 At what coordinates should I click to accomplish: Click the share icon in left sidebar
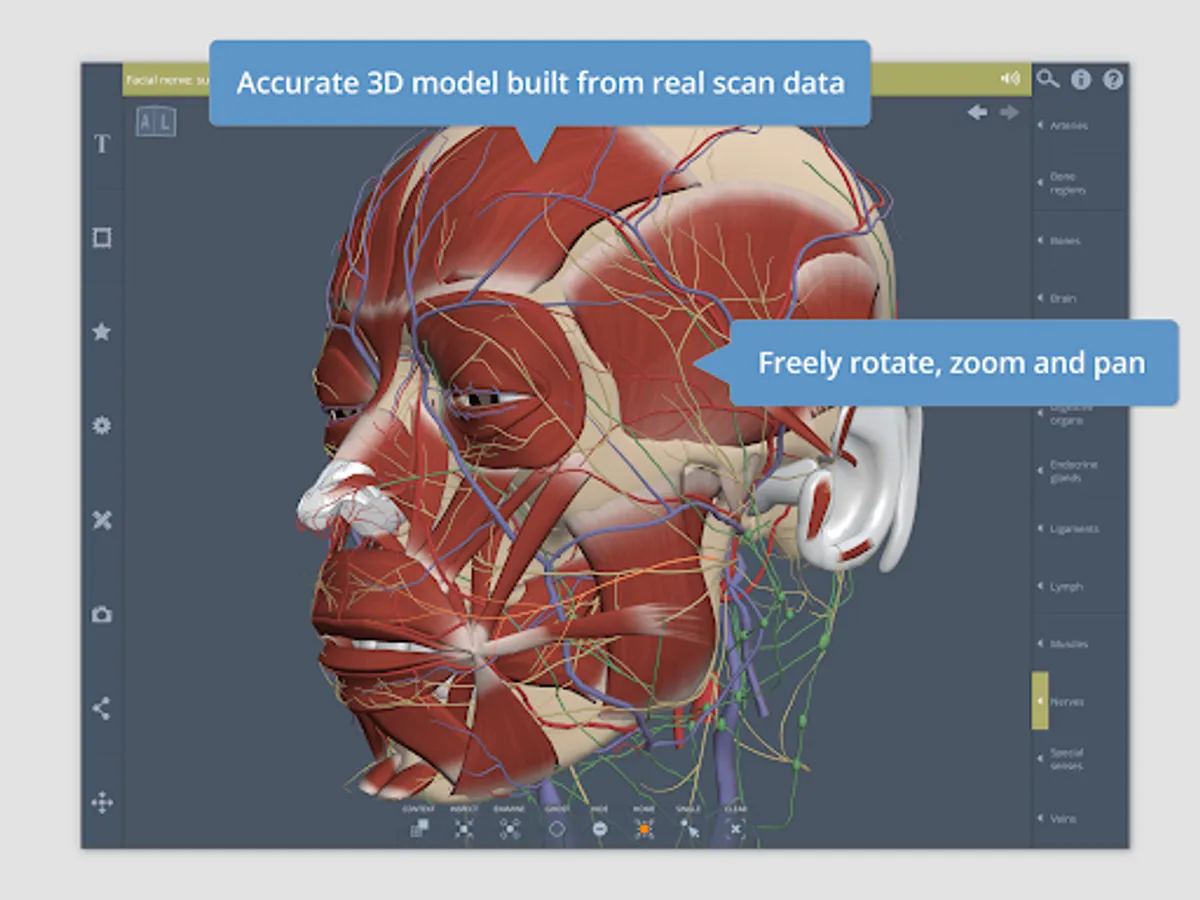101,709
